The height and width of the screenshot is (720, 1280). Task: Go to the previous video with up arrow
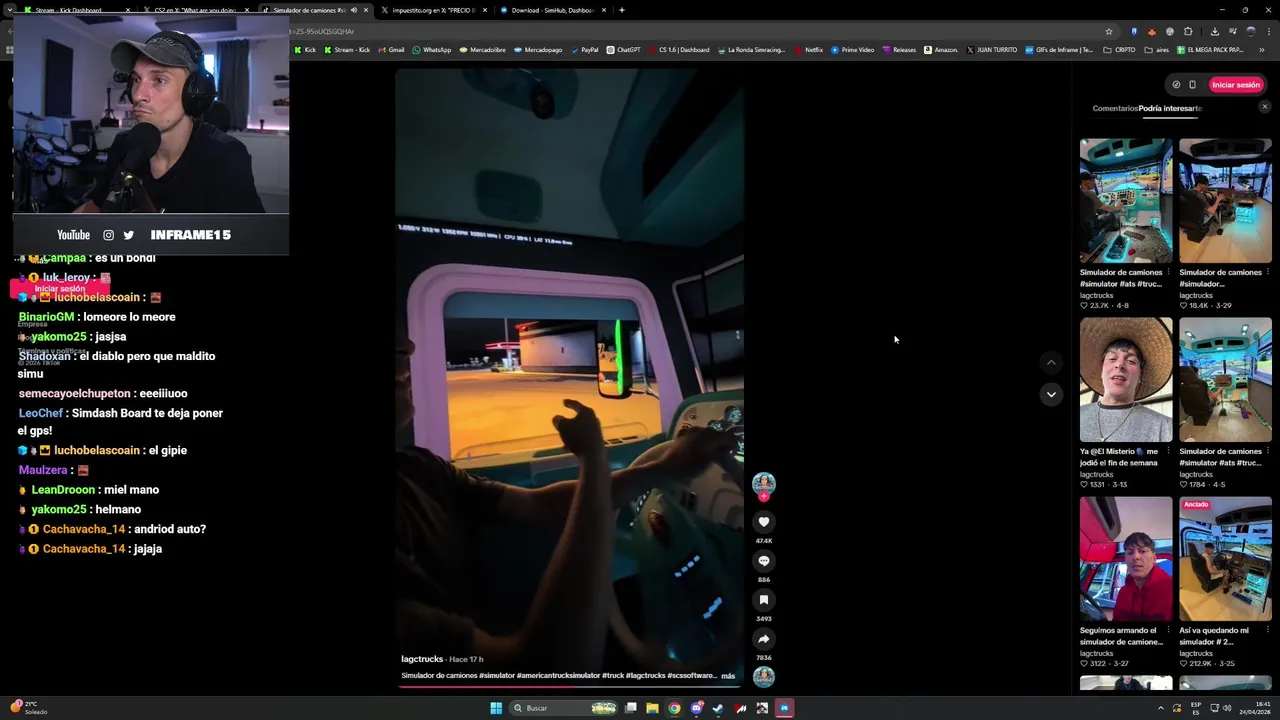click(x=1051, y=362)
